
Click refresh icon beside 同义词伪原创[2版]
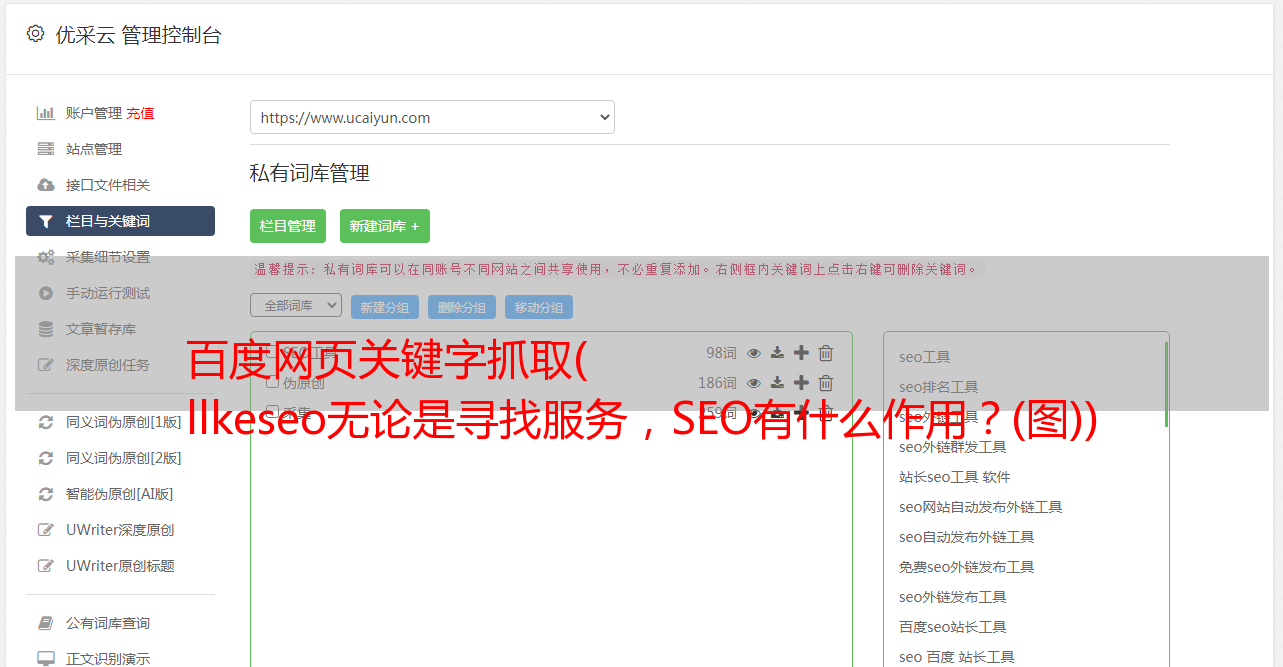click(x=46, y=458)
